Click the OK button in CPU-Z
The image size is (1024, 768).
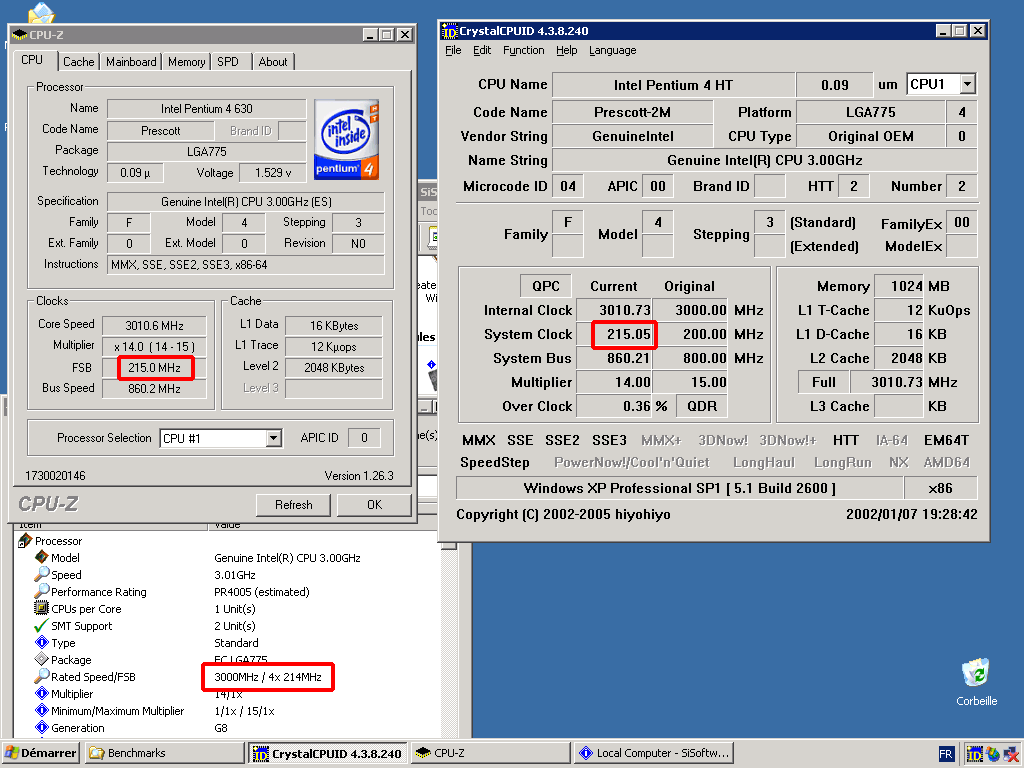click(x=374, y=505)
